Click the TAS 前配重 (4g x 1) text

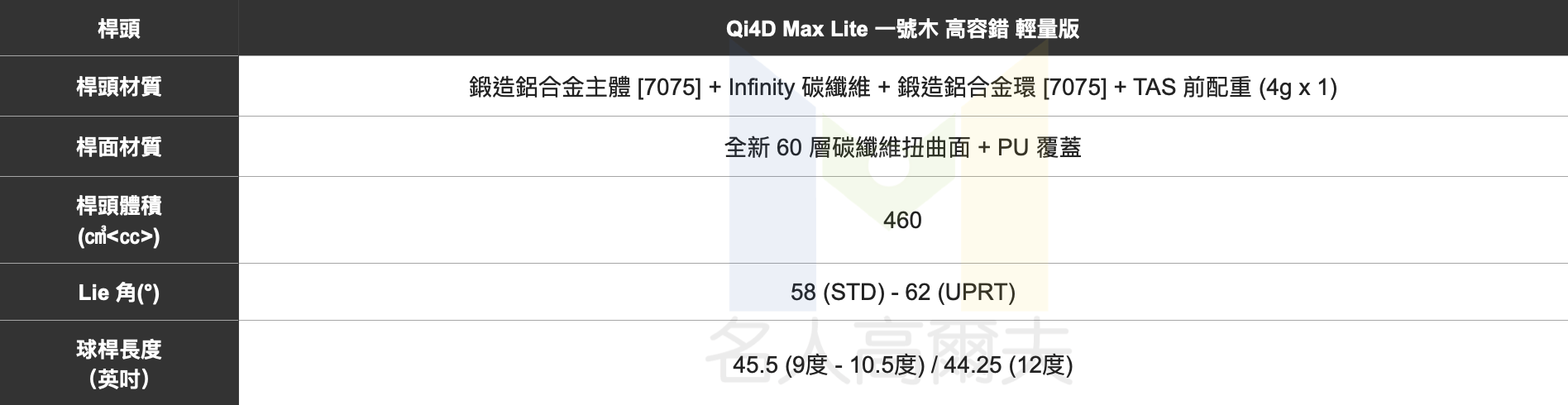(x=1235, y=87)
